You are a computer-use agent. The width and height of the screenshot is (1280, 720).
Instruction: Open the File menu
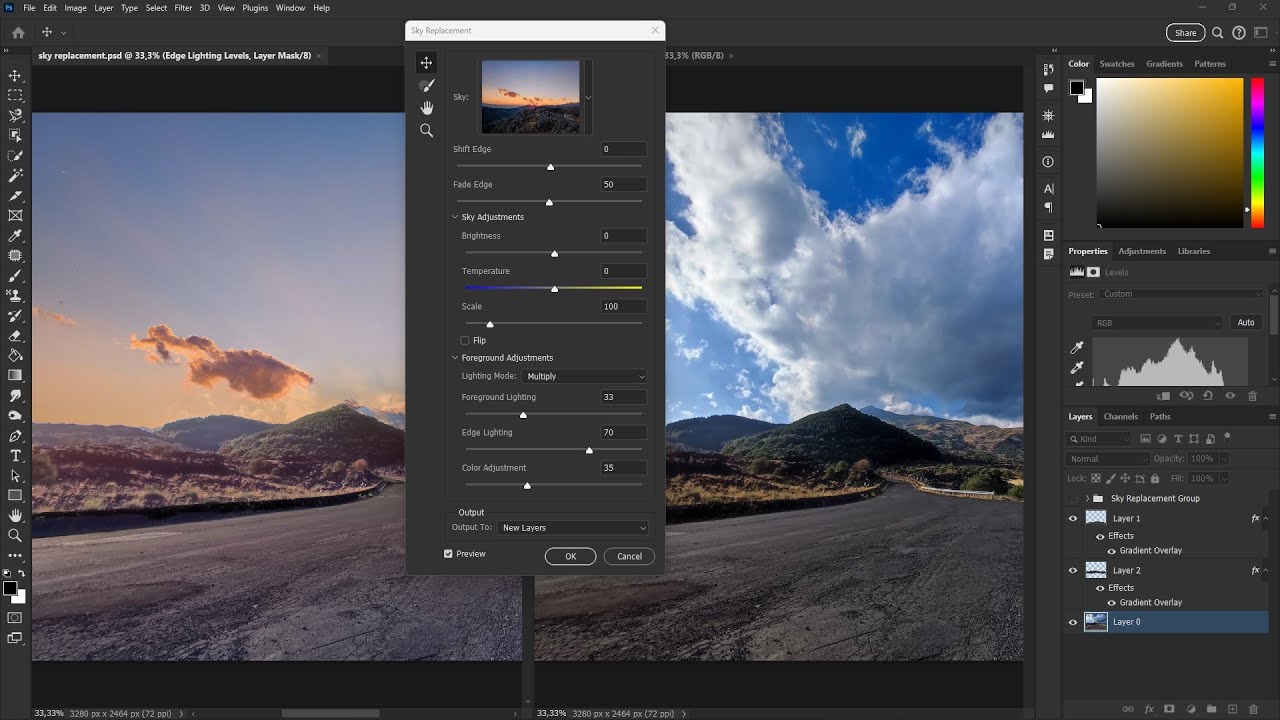29,8
